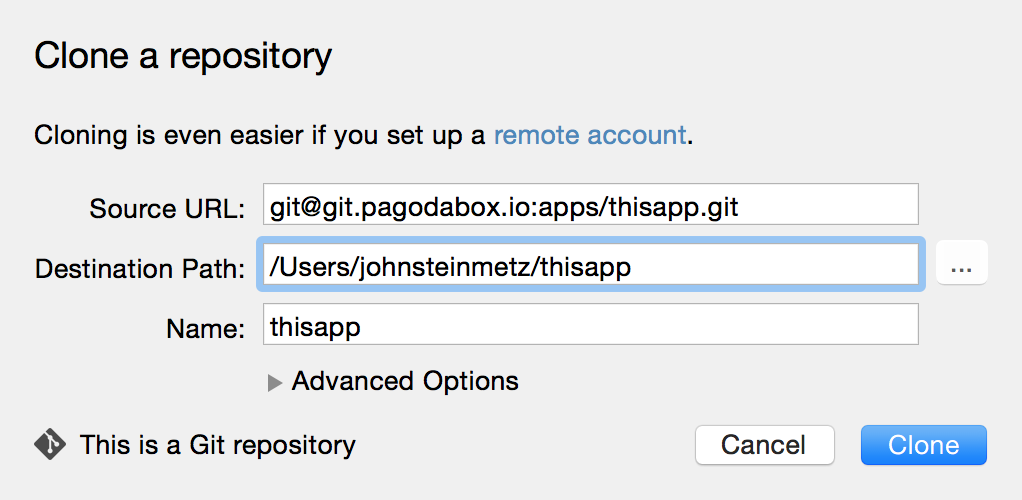This screenshot has width=1022, height=500.
Task: Click the empty area right of 'thisapp' in the Name field
Action: click(x=639, y=324)
